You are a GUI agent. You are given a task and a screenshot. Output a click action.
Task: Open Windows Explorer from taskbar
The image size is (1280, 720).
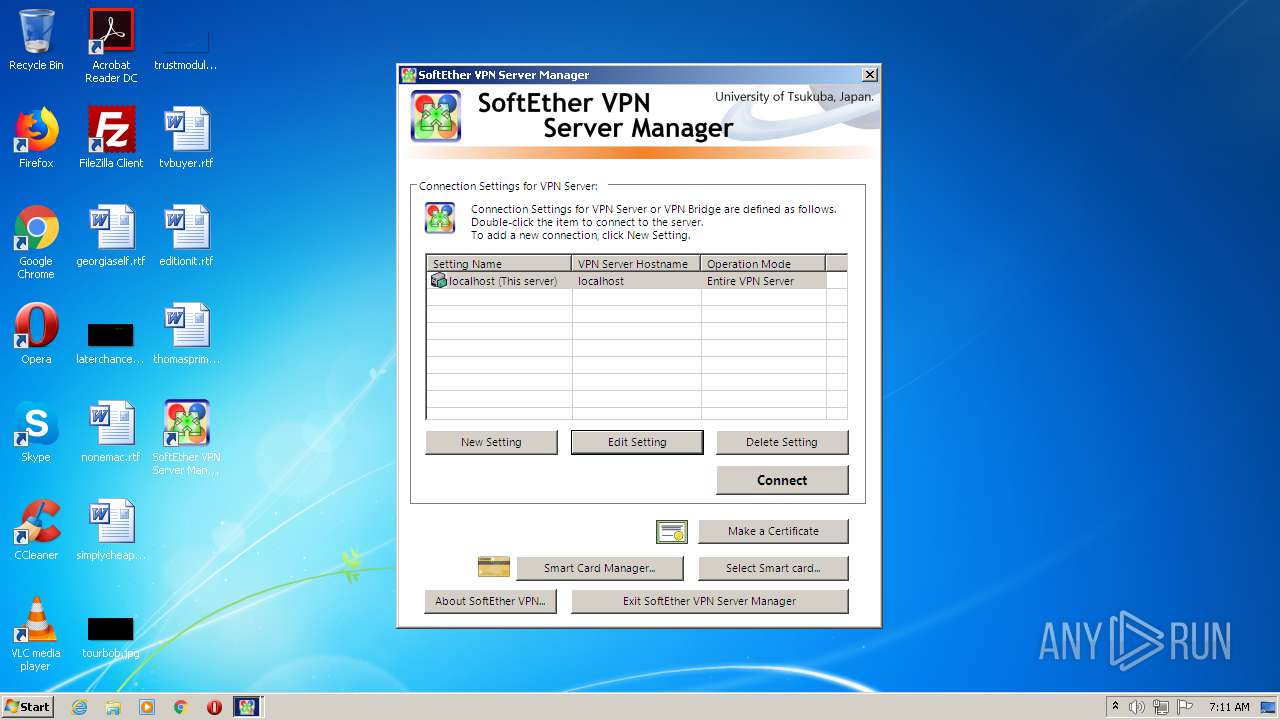tap(113, 707)
